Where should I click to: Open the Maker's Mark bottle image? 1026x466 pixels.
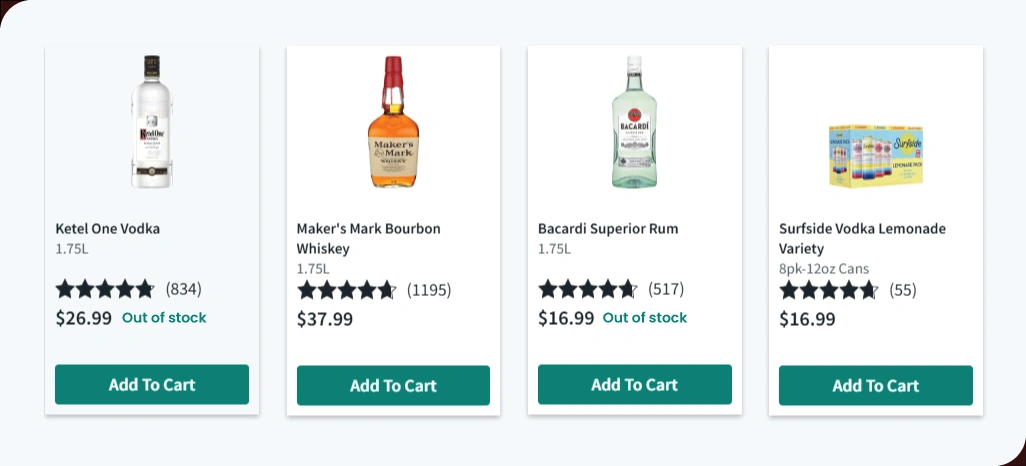click(x=393, y=122)
